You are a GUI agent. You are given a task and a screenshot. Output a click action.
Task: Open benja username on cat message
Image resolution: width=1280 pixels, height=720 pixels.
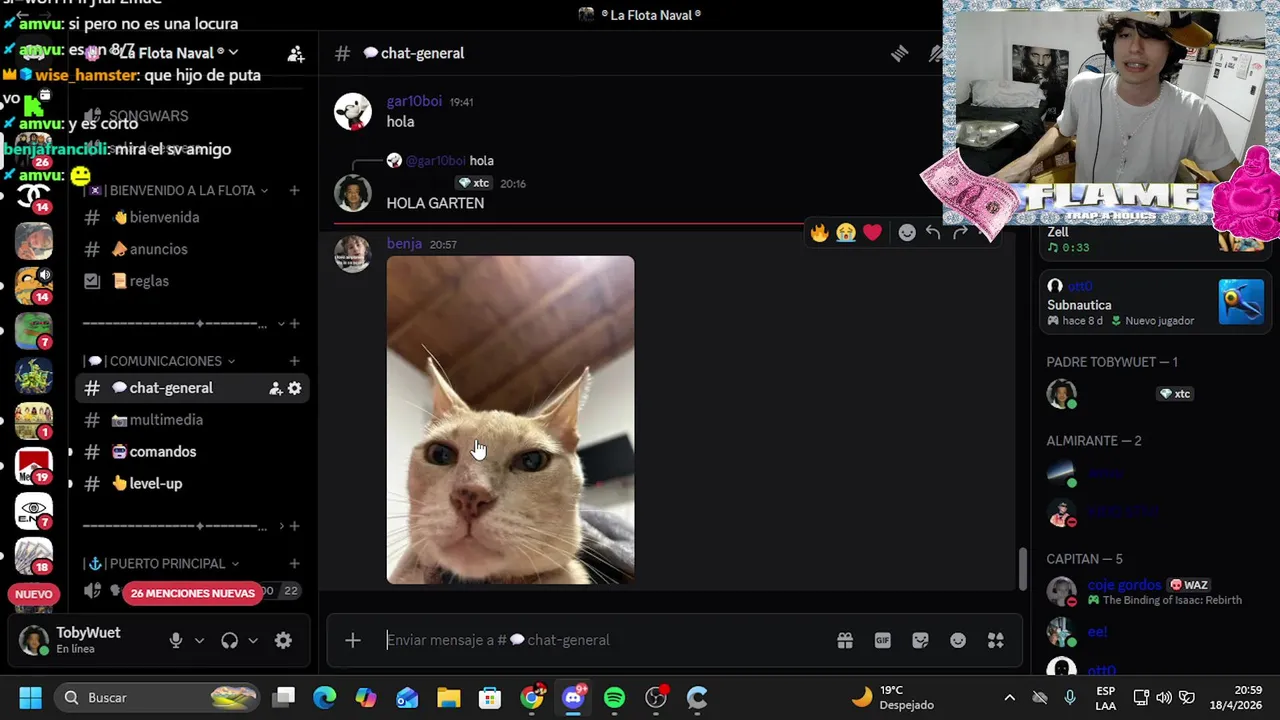pyautogui.click(x=404, y=244)
